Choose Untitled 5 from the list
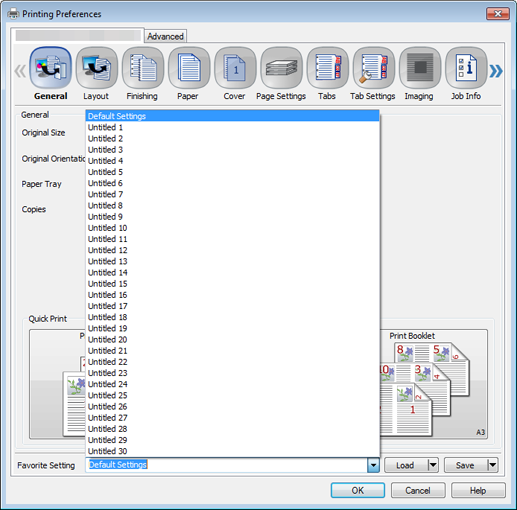This screenshot has width=517, height=510. [x=232, y=172]
